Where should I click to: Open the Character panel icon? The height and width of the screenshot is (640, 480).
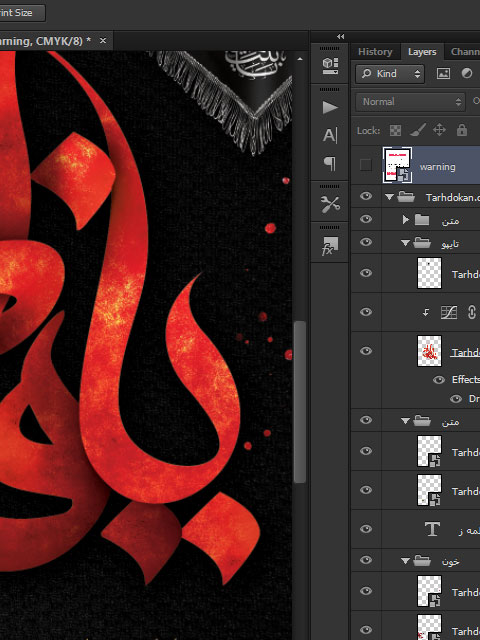click(x=330, y=136)
